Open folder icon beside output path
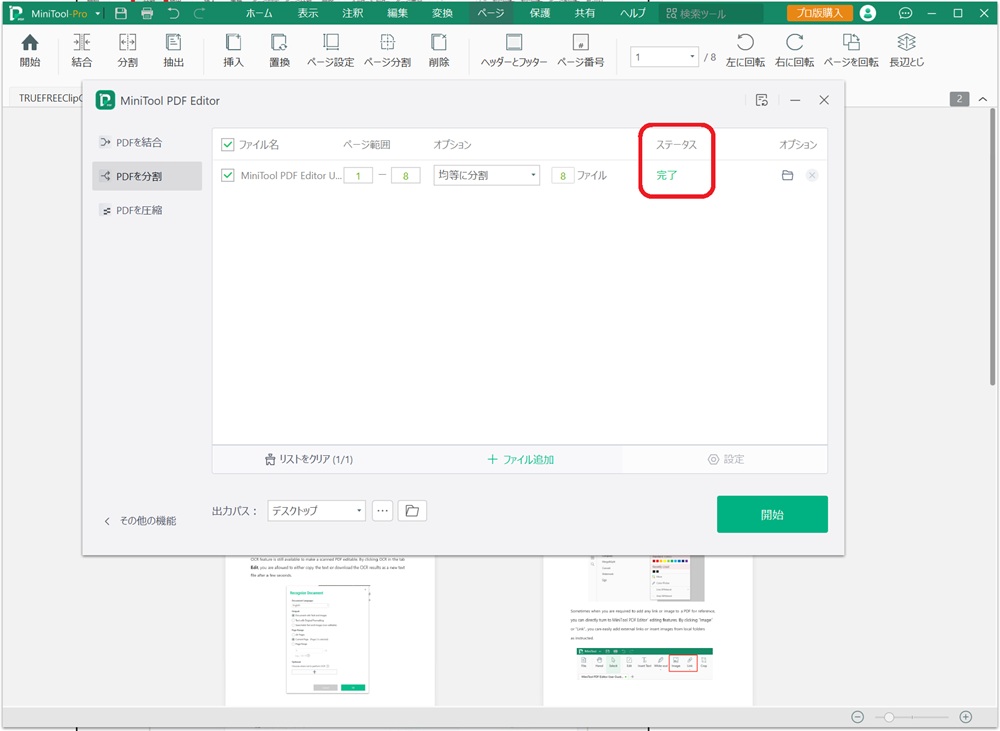Image resolution: width=1000 pixels, height=731 pixels. 412,510
